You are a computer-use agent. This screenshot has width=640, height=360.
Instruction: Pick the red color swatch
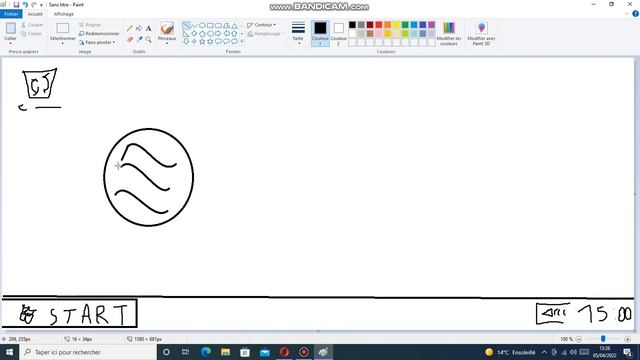pyautogui.click(x=379, y=25)
